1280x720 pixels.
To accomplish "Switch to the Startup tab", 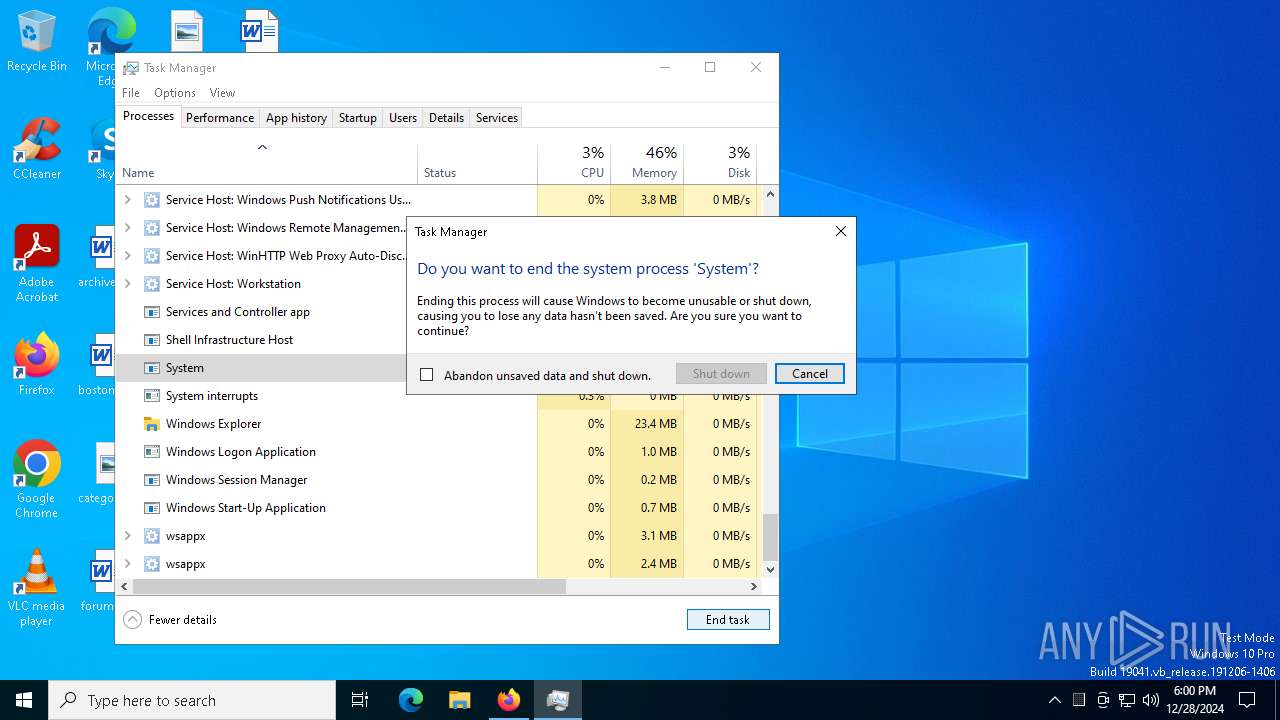I will (358, 118).
